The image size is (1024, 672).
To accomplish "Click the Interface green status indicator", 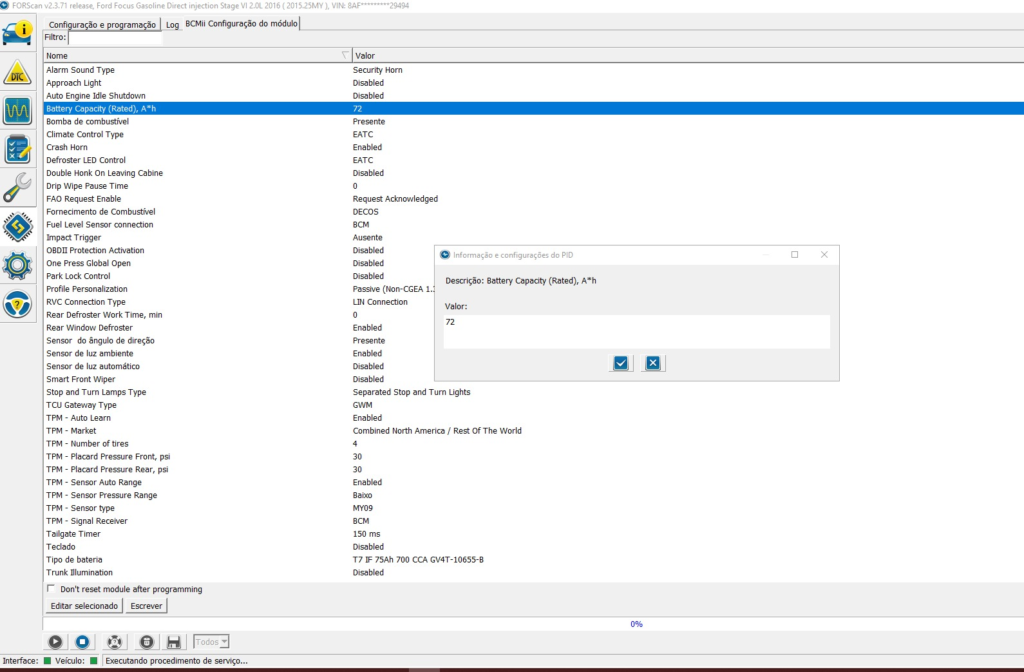I will coord(47,661).
